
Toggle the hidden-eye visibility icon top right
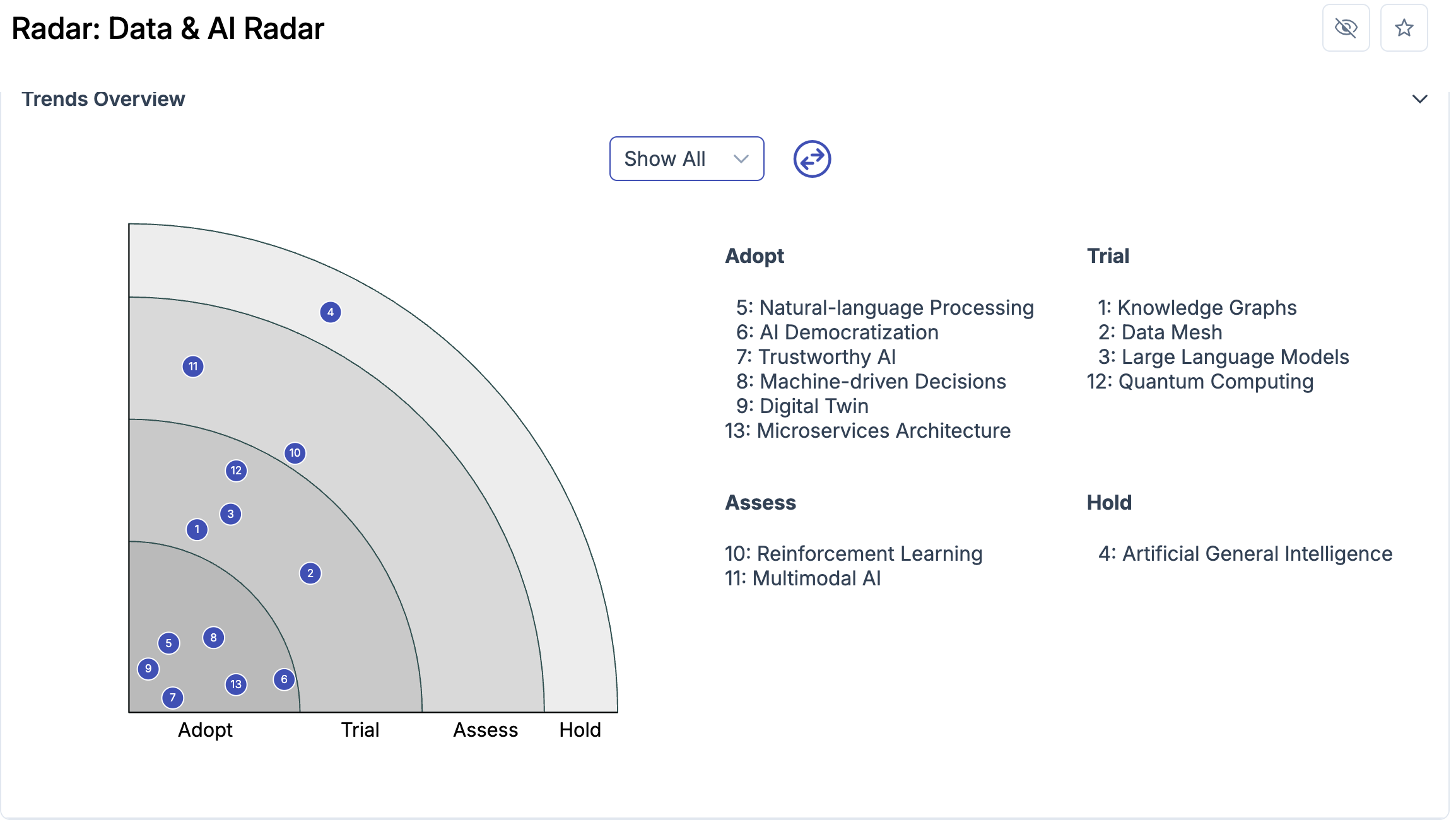[1346, 28]
